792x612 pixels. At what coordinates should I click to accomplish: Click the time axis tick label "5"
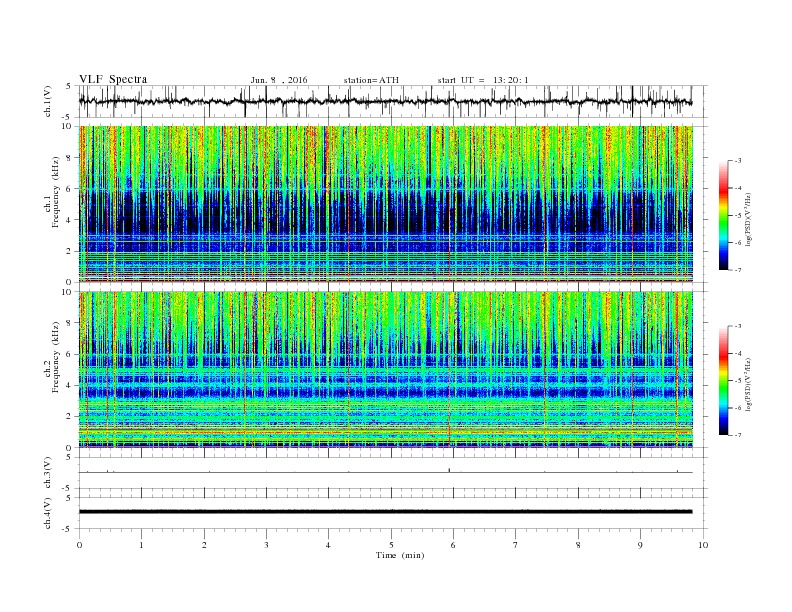(x=391, y=545)
